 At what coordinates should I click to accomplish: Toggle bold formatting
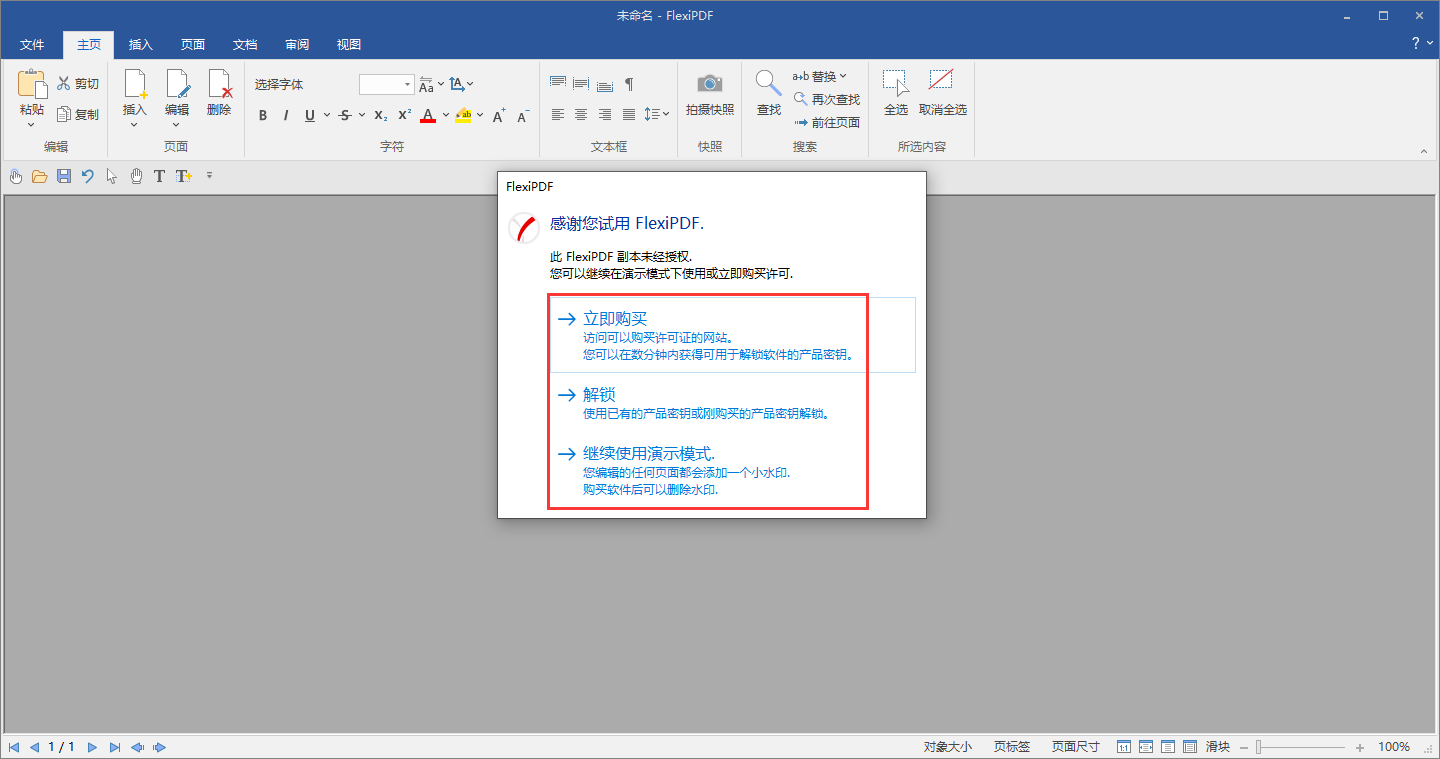tap(263, 115)
